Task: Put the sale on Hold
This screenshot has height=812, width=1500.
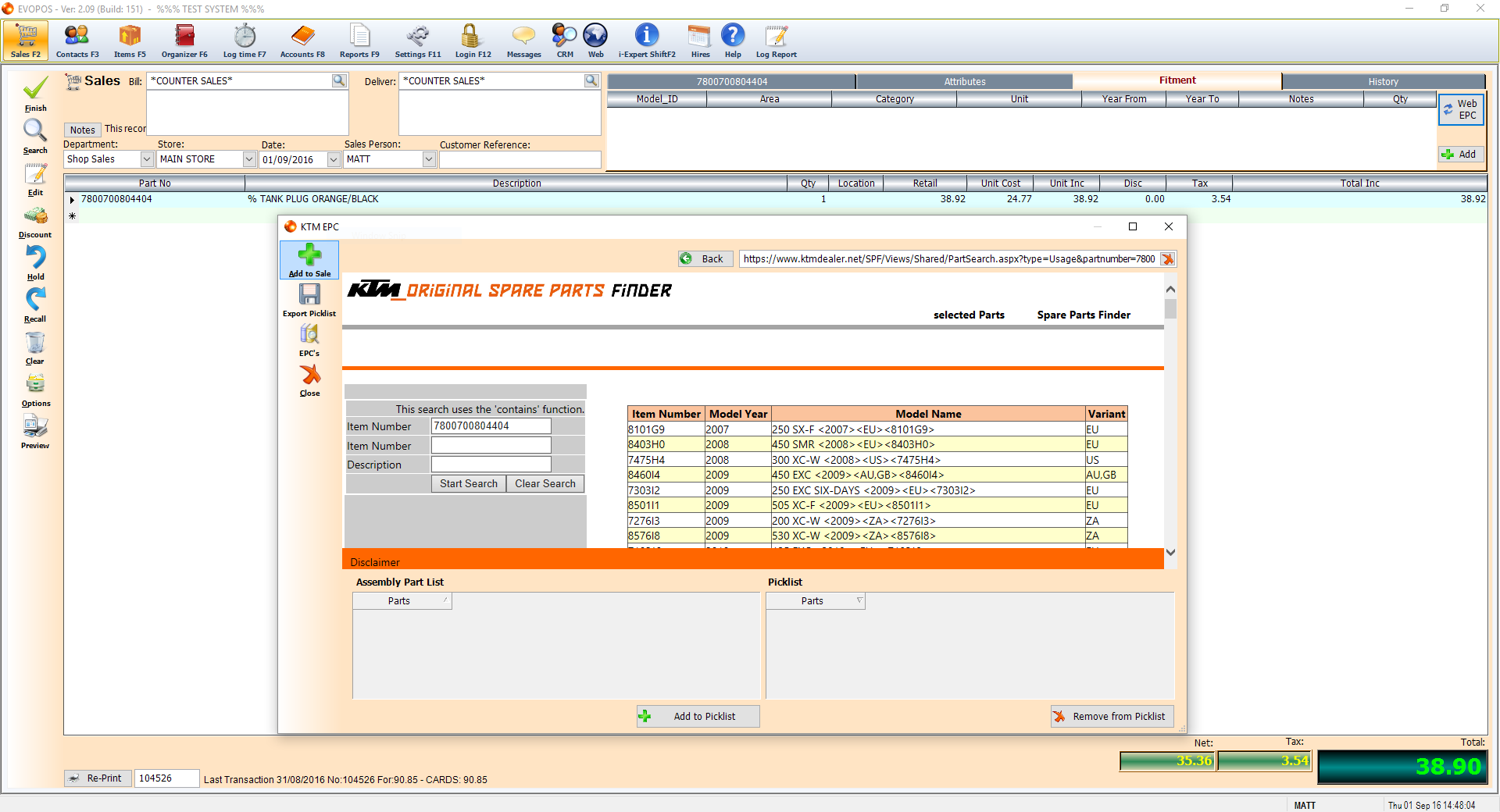Action: tap(35, 264)
